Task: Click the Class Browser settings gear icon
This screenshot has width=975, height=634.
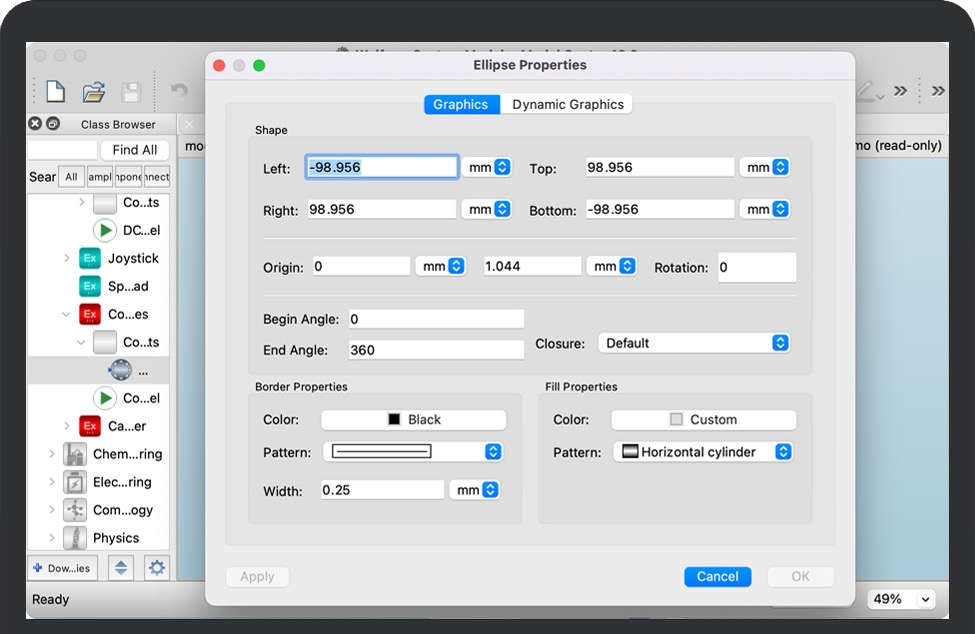Action: pyautogui.click(x=156, y=568)
